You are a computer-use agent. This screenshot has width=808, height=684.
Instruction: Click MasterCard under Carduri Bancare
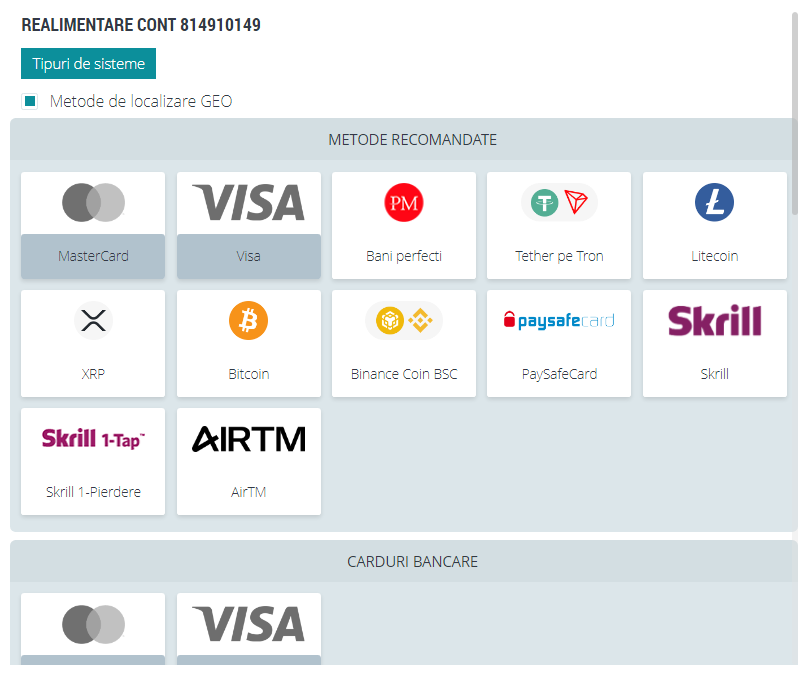[93, 629]
